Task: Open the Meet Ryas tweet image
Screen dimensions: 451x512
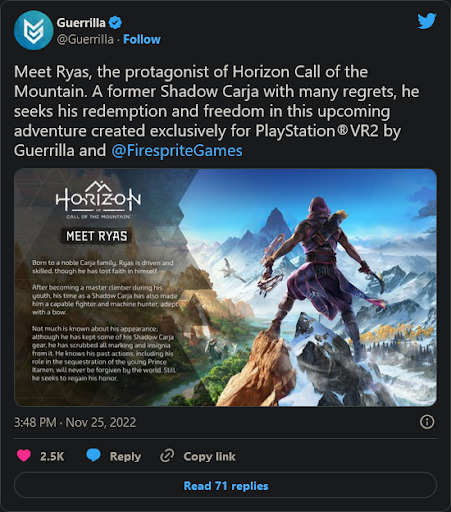Action: (225, 287)
